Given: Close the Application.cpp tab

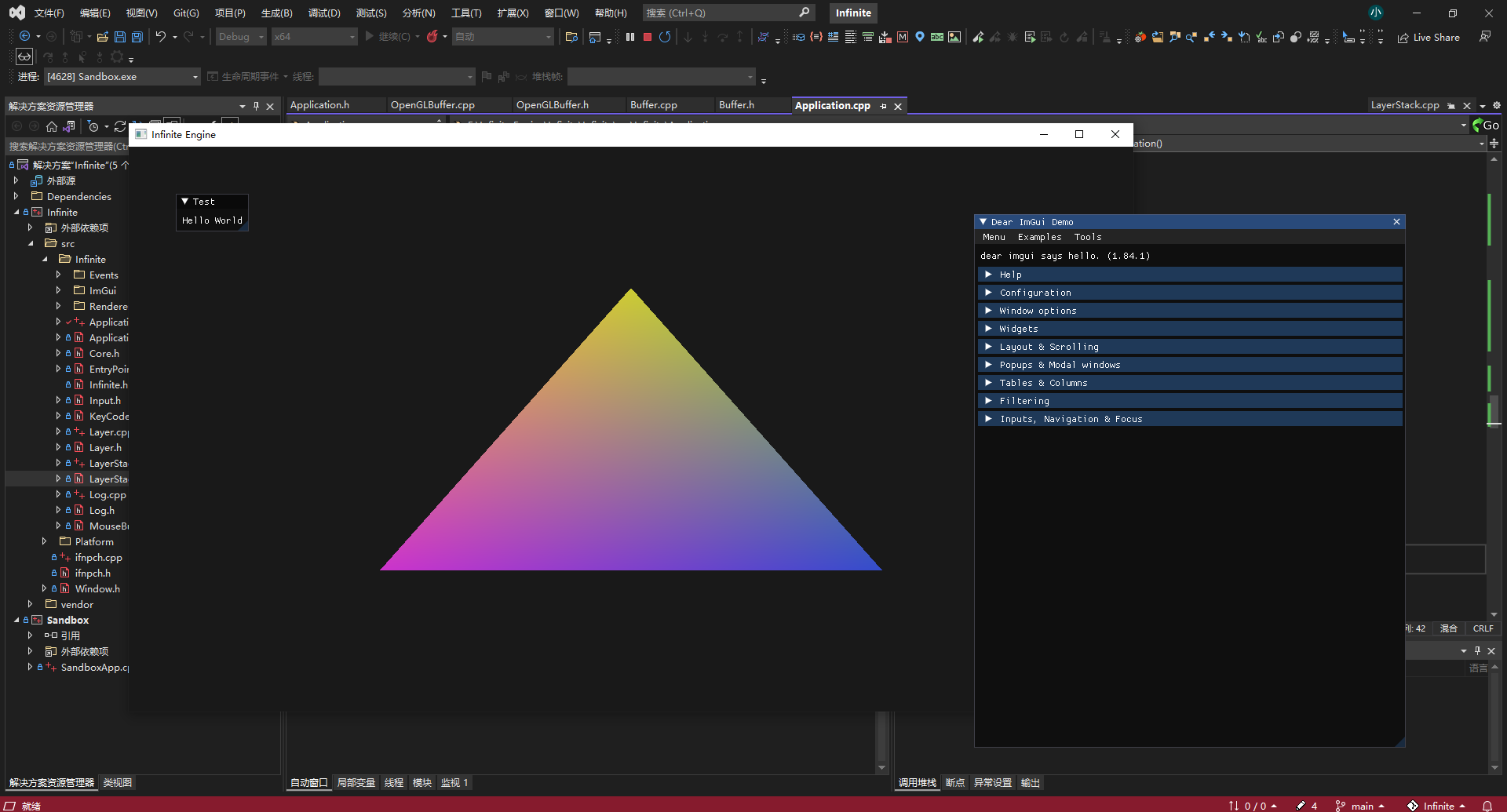Looking at the screenshot, I should point(898,106).
